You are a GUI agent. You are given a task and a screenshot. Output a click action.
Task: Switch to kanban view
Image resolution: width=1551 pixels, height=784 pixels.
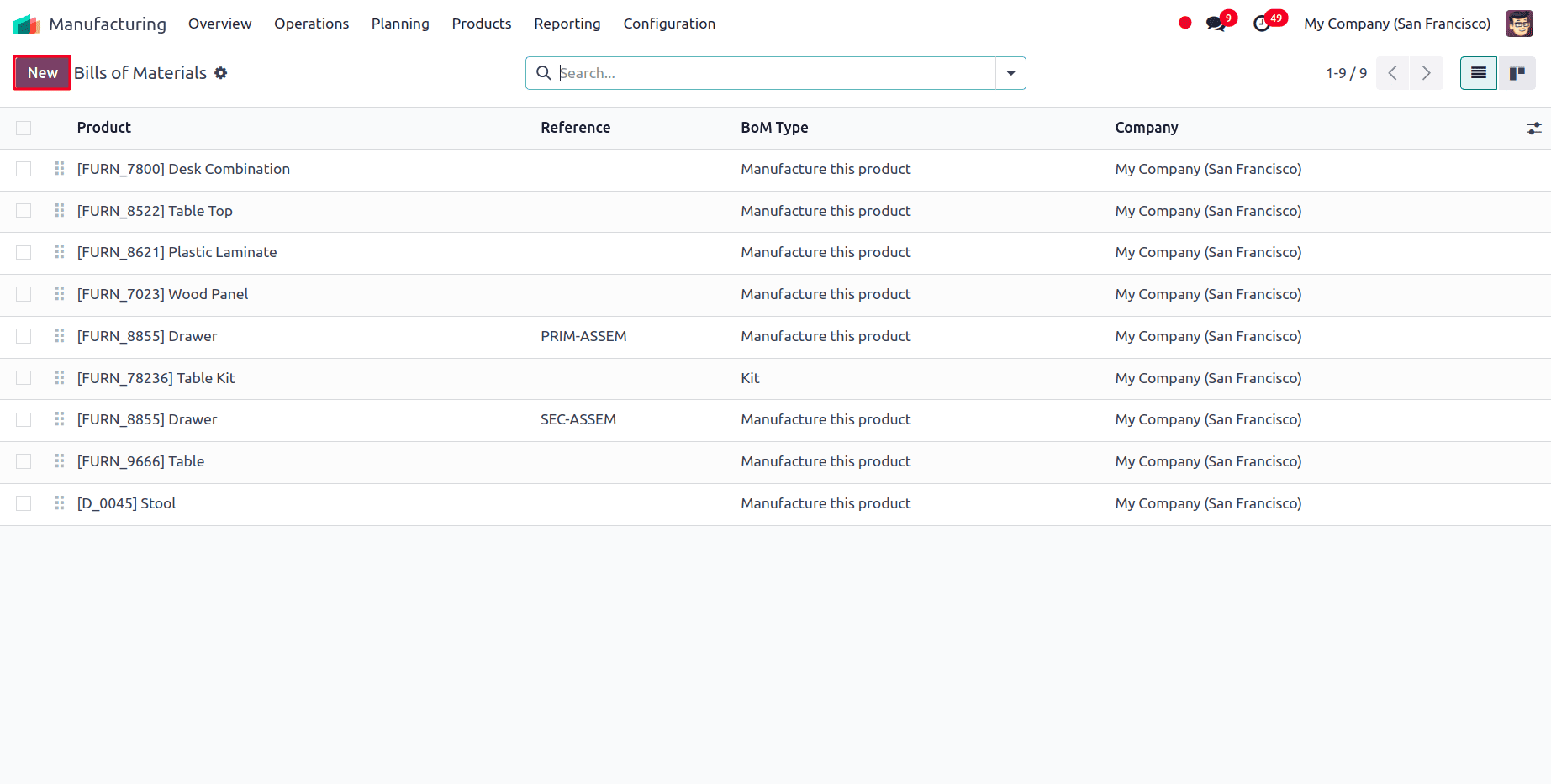[x=1517, y=73]
